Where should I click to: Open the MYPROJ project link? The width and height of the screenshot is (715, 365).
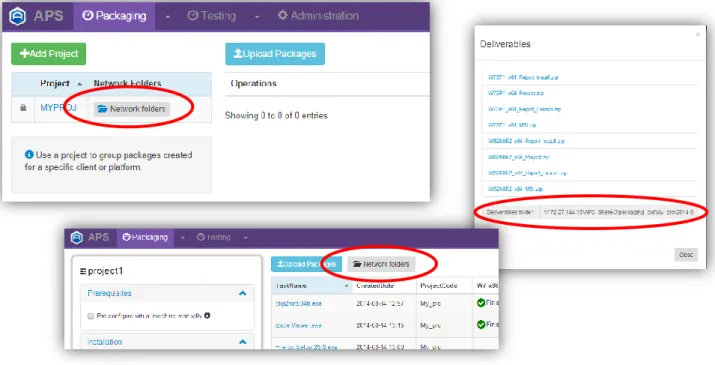[x=58, y=108]
